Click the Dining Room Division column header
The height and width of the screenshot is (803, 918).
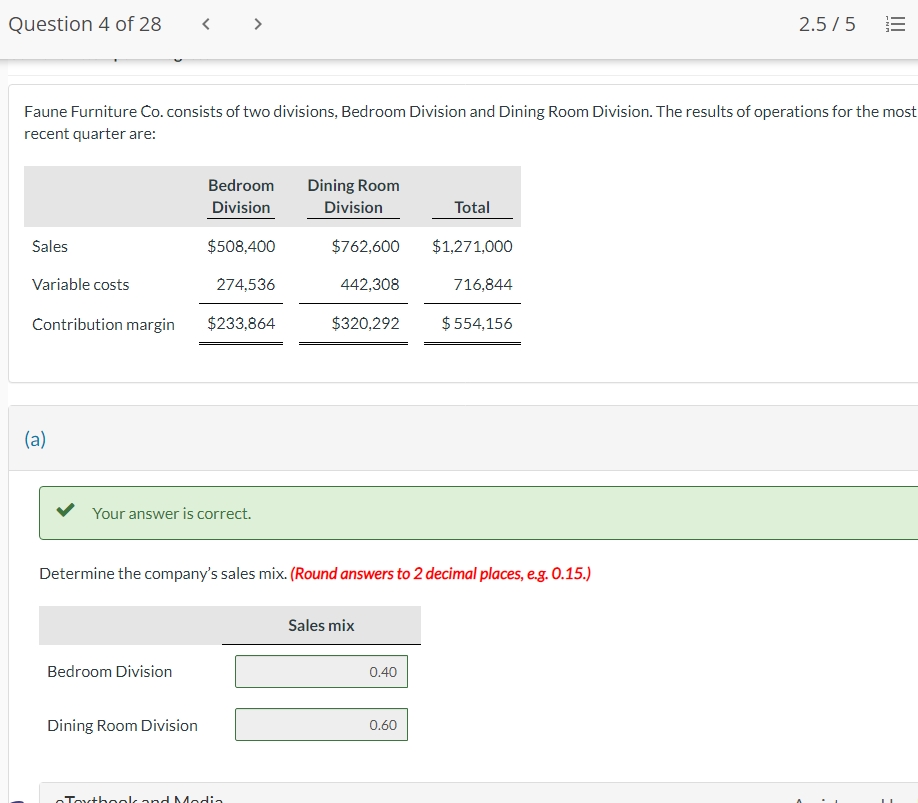click(354, 196)
